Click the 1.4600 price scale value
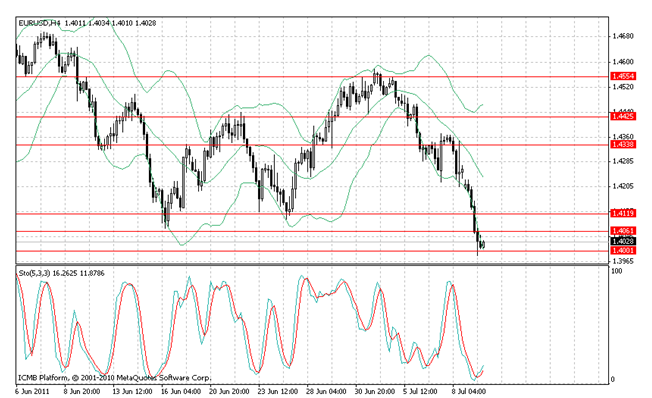The image size is (652, 398). [x=623, y=62]
